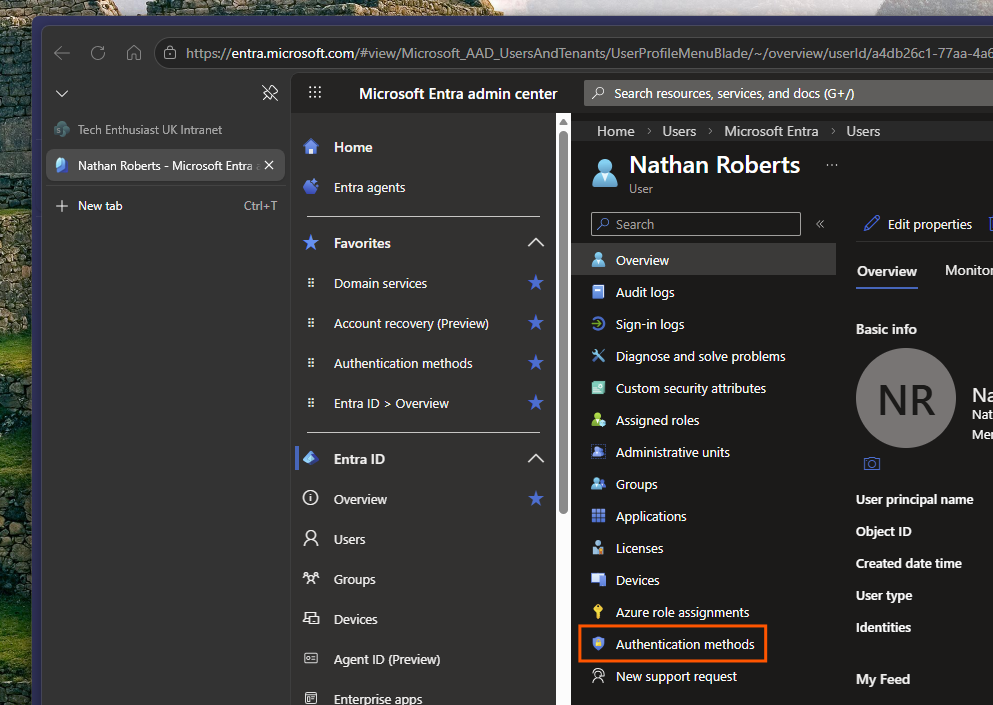The width and height of the screenshot is (993, 705).
Task: Go to the first Users breadcrumb
Action: 679,131
